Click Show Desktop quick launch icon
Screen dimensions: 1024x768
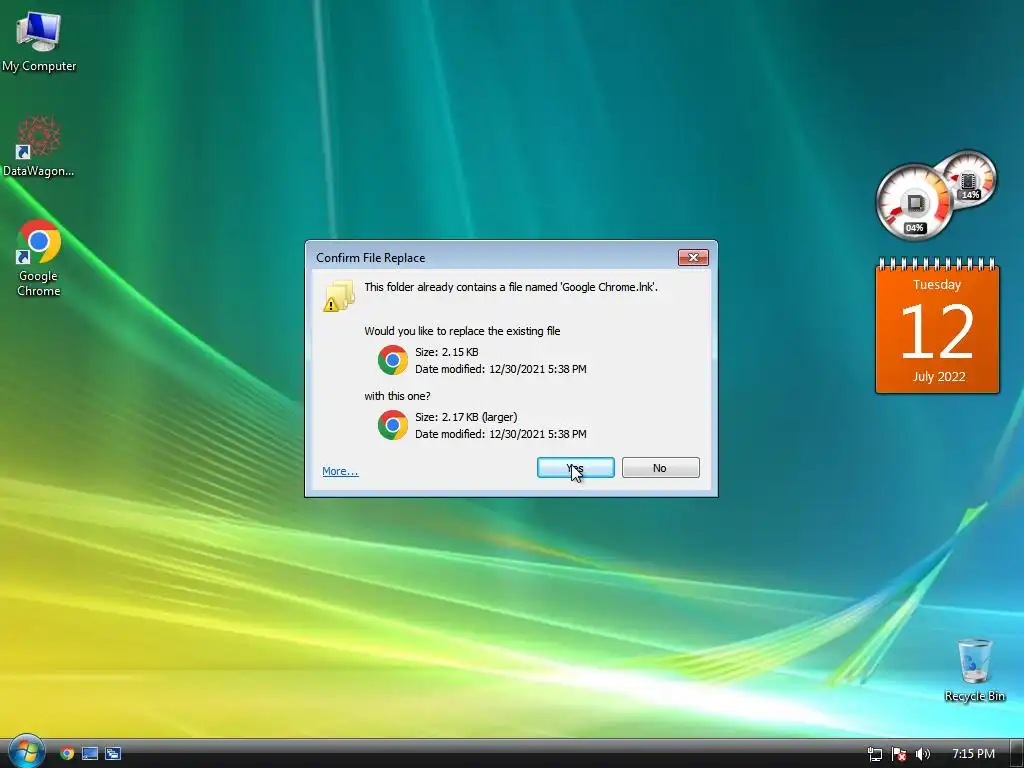coord(89,754)
